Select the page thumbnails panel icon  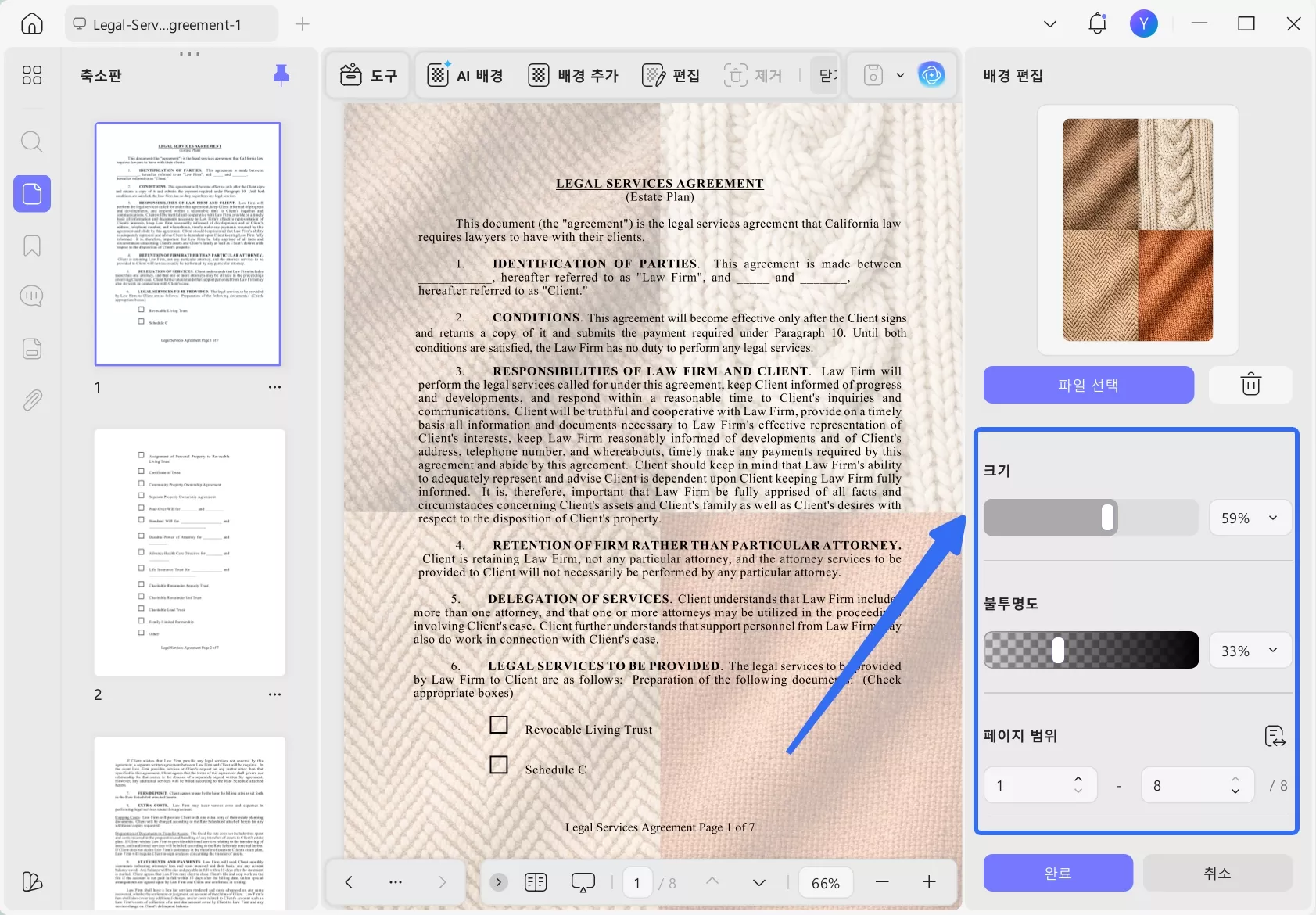pos(32,193)
